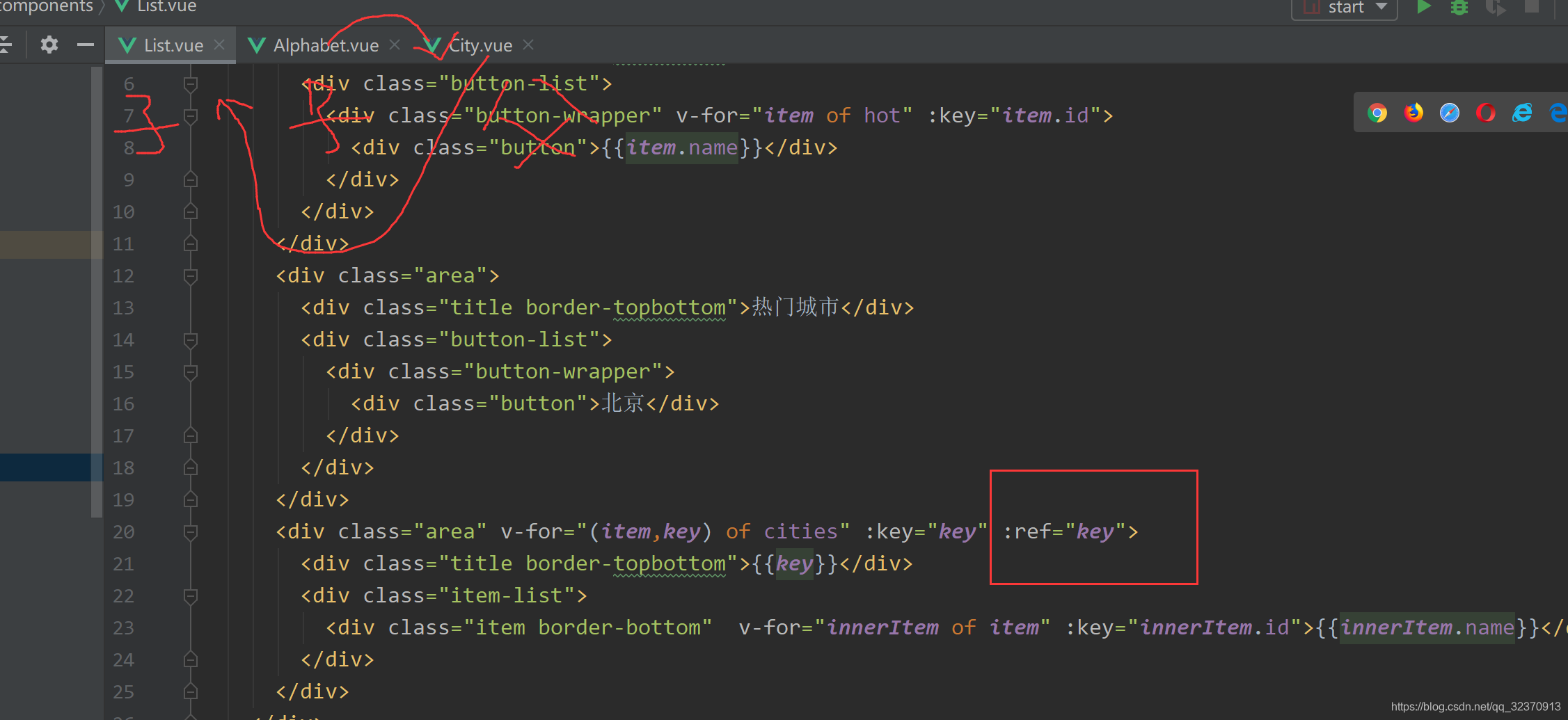Collapse code fold marker on line 6
This screenshot has width=1568, height=720.
click(x=191, y=84)
